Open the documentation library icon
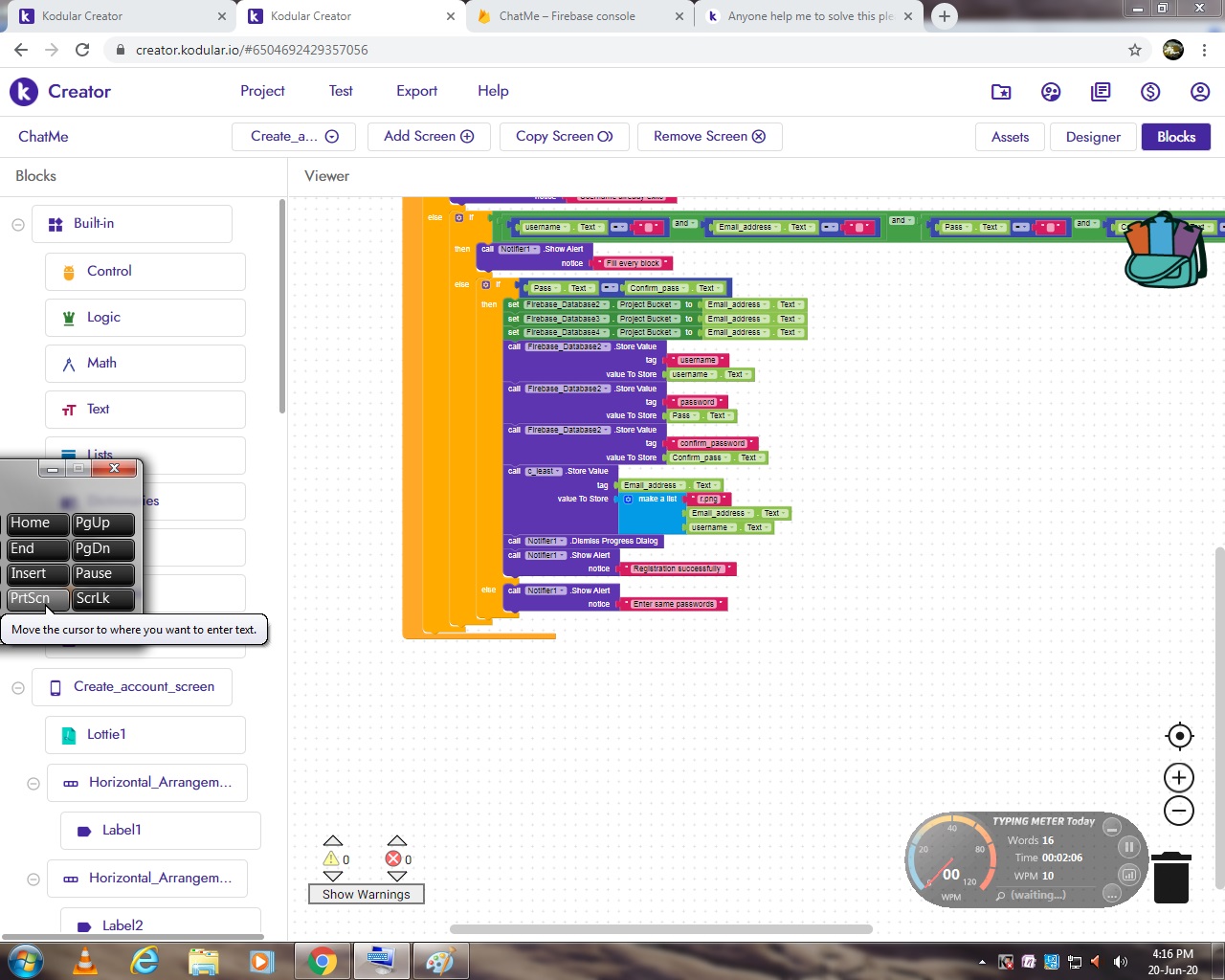The image size is (1225, 980). coord(1101,92)
